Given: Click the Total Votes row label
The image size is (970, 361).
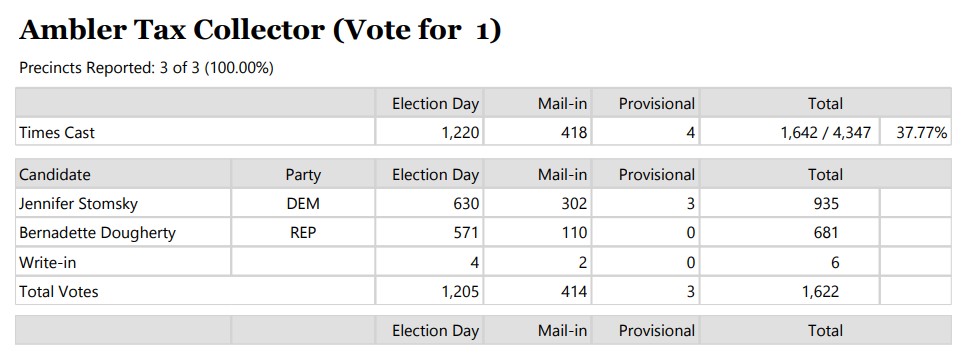Looking at the screenshot, I should (x=59, y=291).
